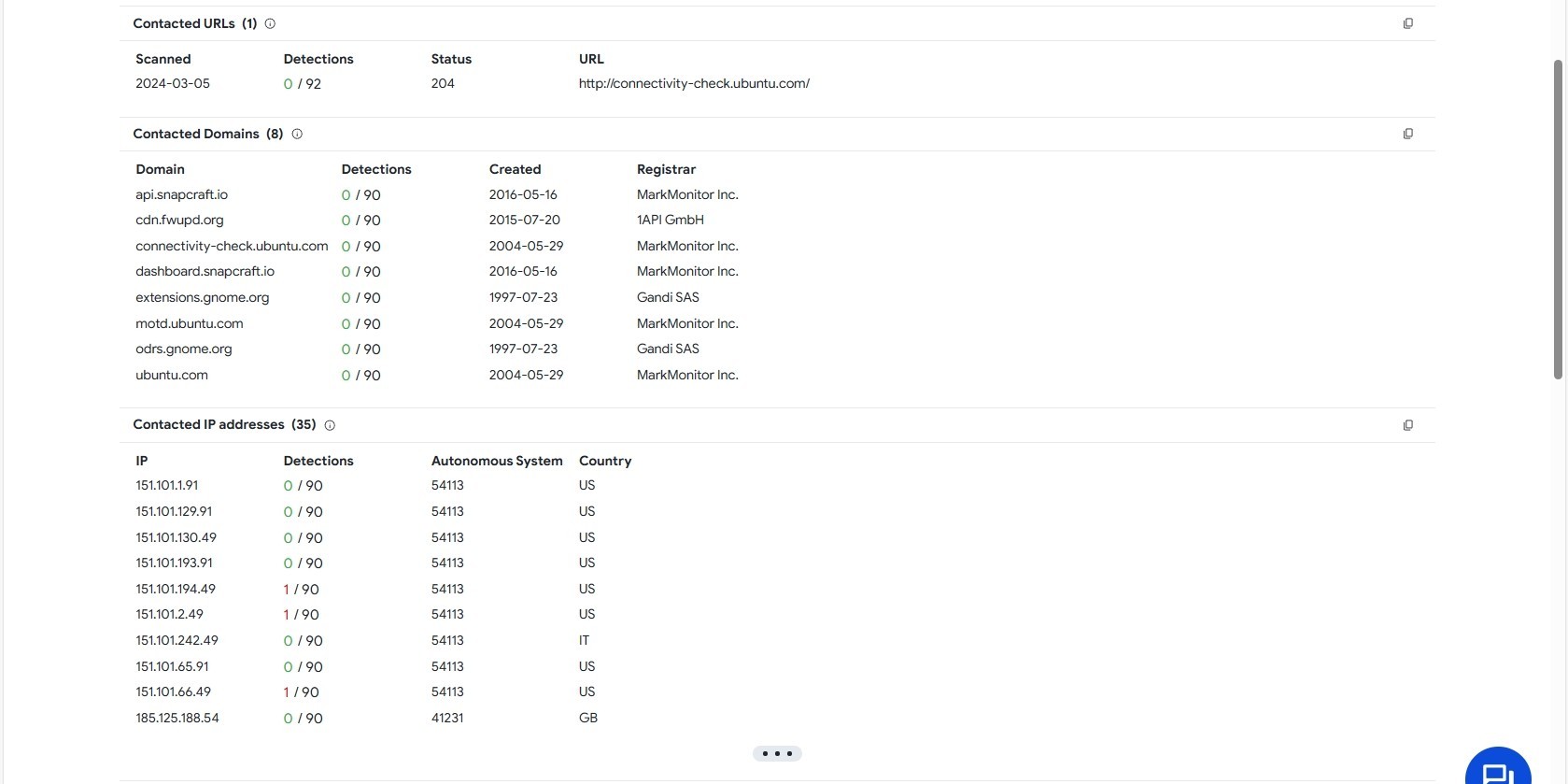Load more IP addresses with ellipsis
The height and width of the screenshot is (784, 1568).
click(x=777, y=753)
